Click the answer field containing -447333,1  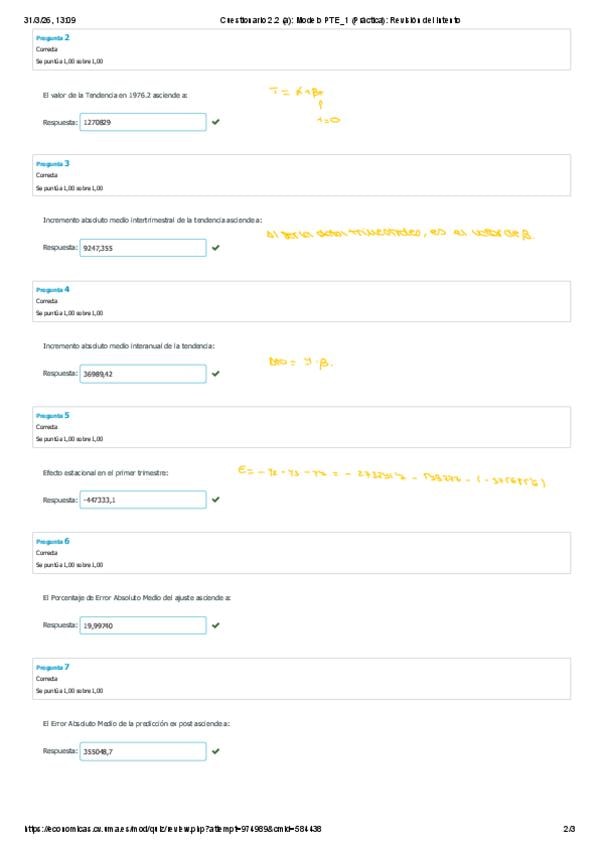pyautogui.click(x=143, y=500)
